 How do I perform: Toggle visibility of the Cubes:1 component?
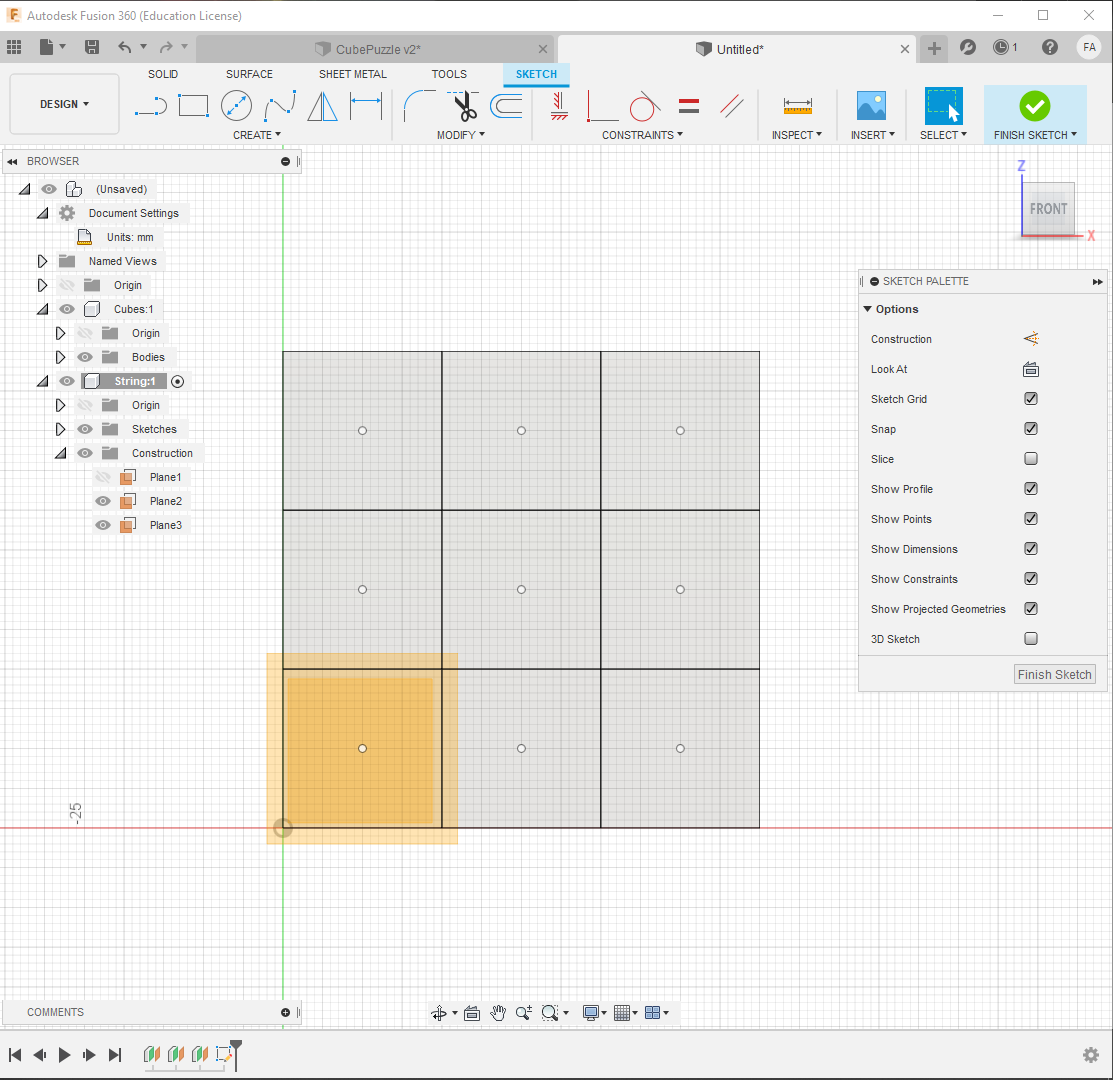[x=66, y=309]
